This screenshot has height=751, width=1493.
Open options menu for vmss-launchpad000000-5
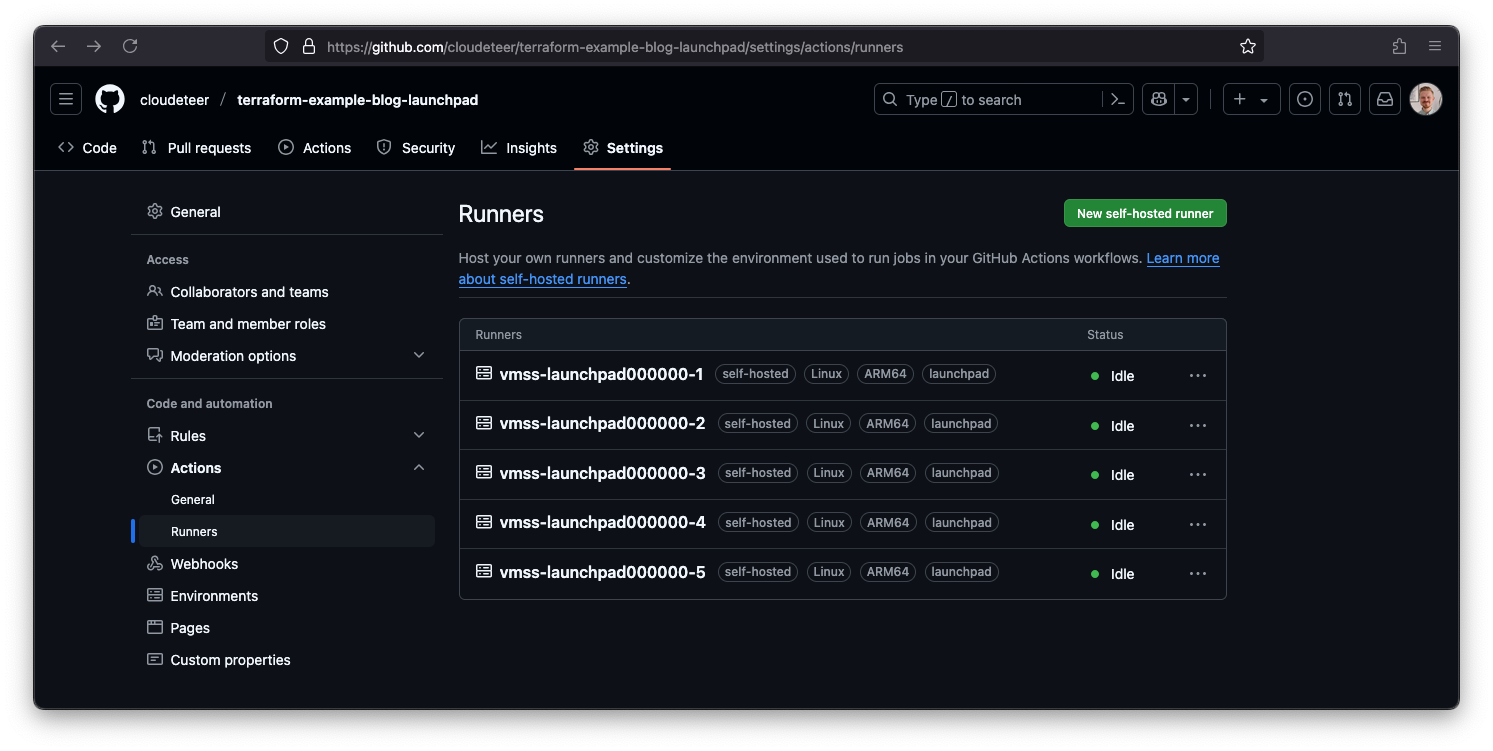[x=1198, y=574]
